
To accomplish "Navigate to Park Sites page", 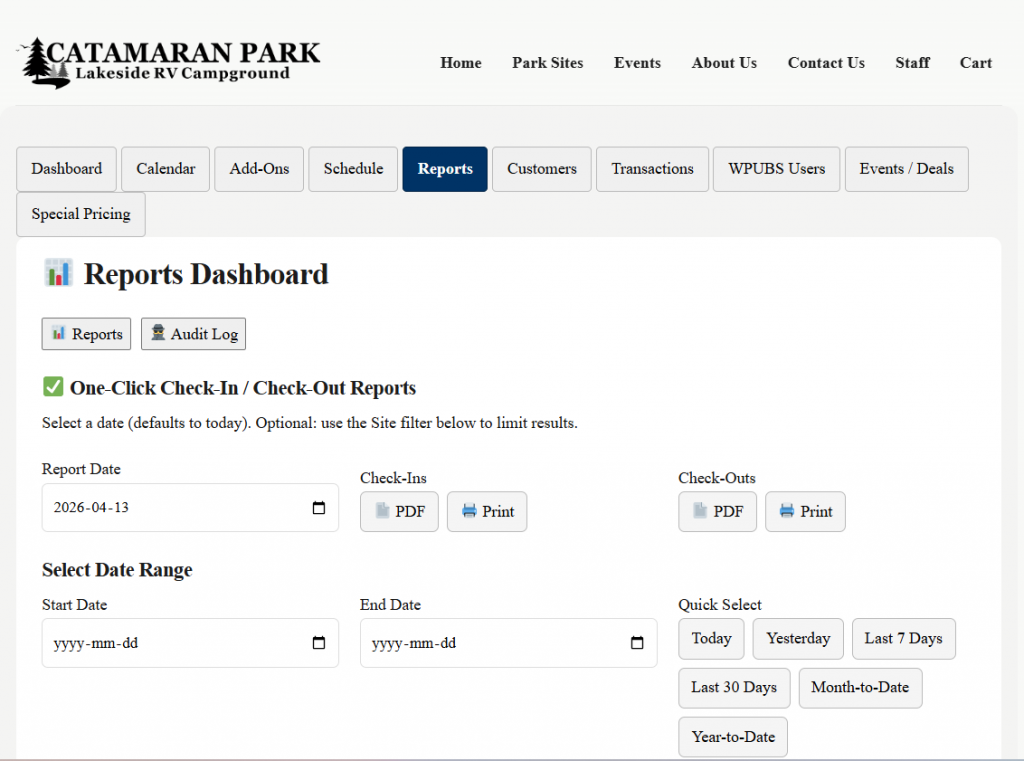I will click(x=547, y=63).
